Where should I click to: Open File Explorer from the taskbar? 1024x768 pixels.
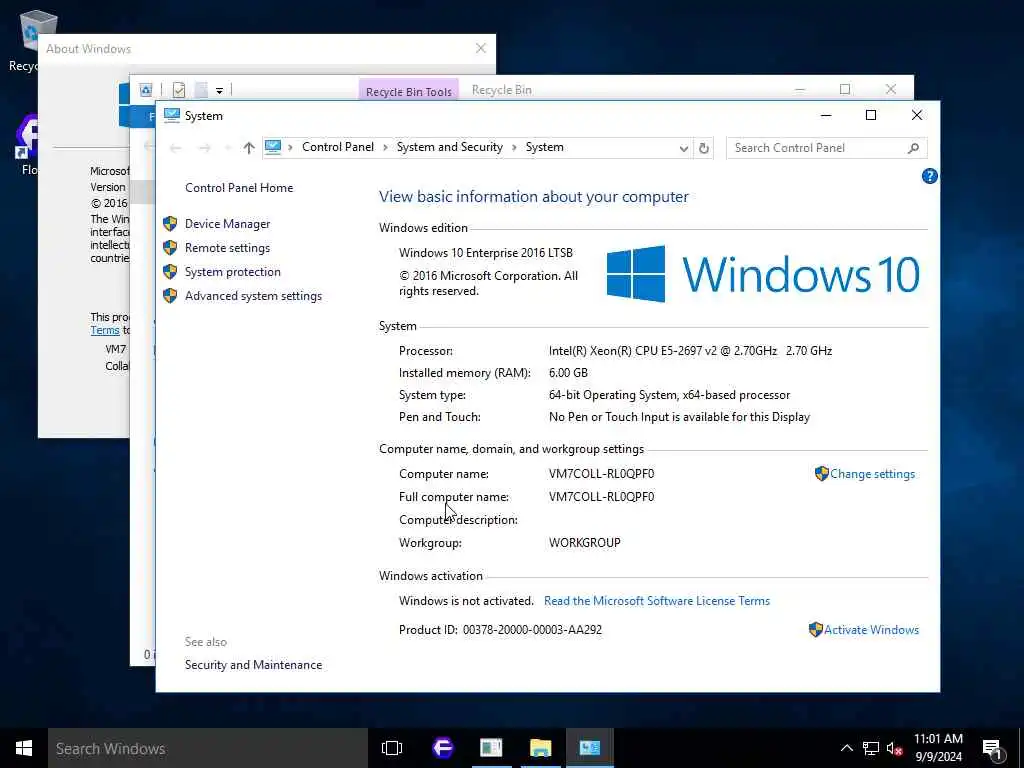[540, 748]
